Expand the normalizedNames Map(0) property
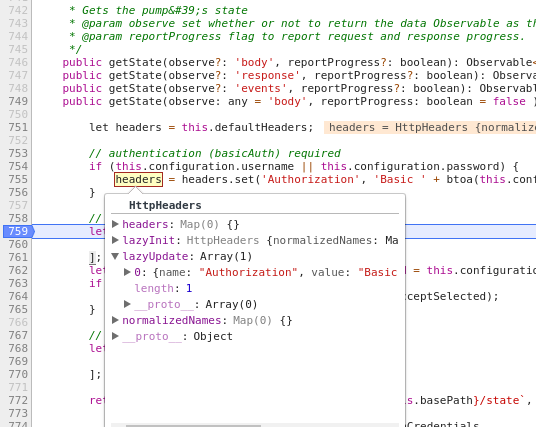Screen dimensions: 536x427 point(115,320)
